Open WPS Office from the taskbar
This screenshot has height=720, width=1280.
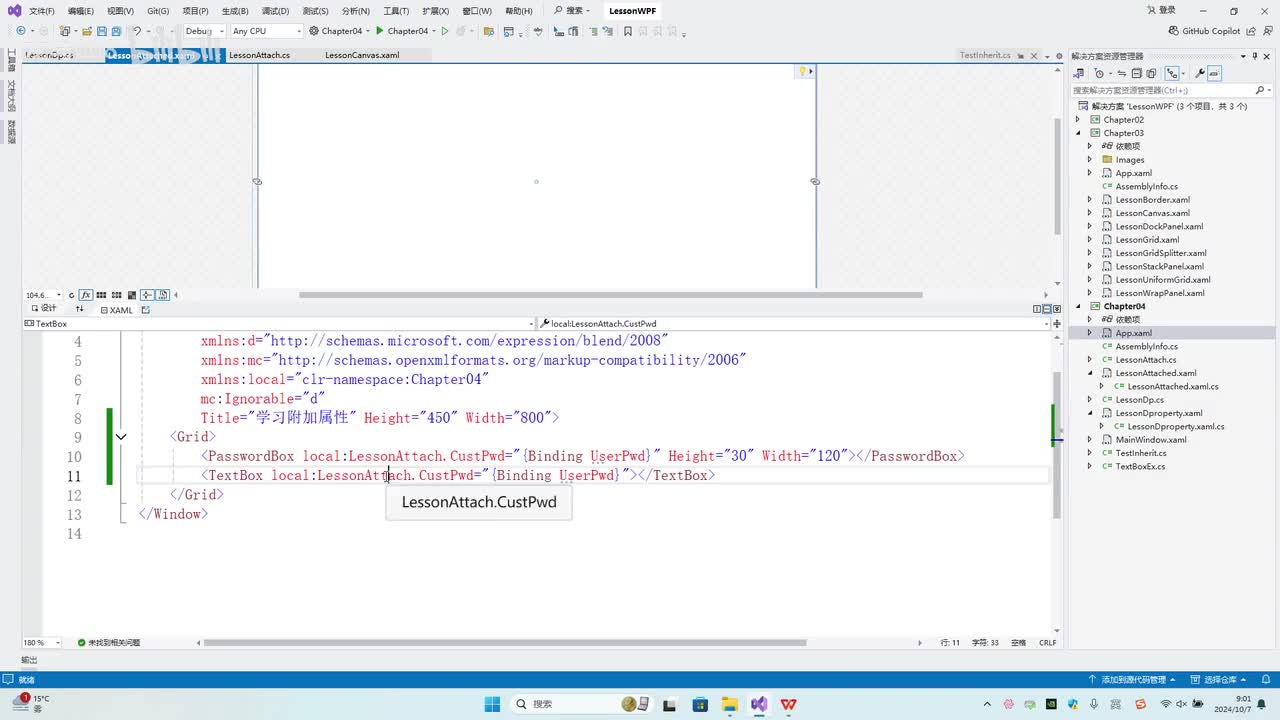[x=788, y=704]
